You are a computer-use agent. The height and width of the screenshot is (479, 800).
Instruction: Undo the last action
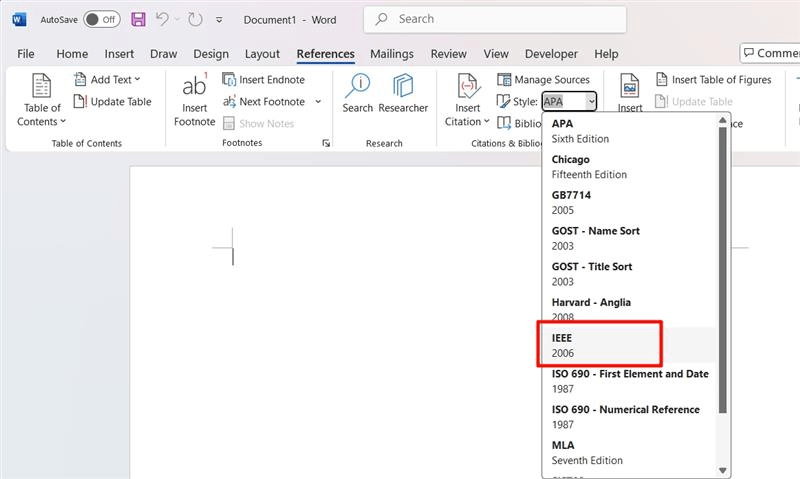tap(162, 19)
